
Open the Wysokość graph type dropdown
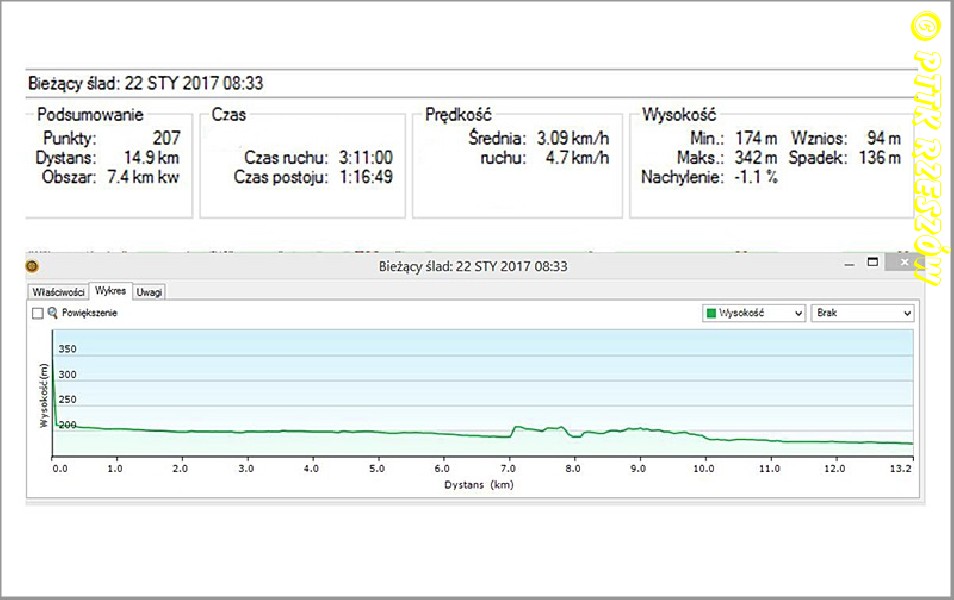pyautogui.click(x=753, y=313)
